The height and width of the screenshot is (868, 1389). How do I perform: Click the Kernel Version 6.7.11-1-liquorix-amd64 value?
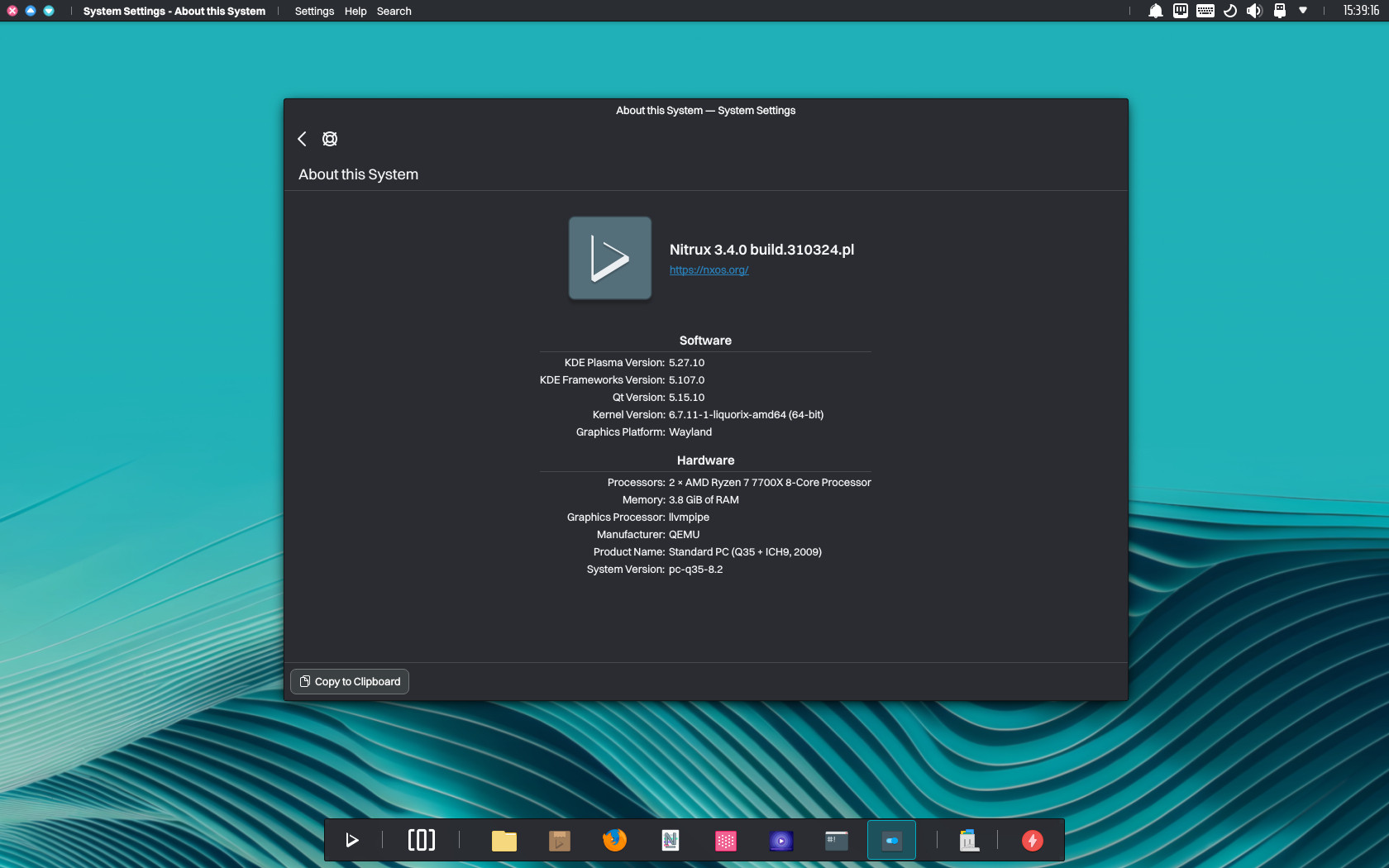746,415
